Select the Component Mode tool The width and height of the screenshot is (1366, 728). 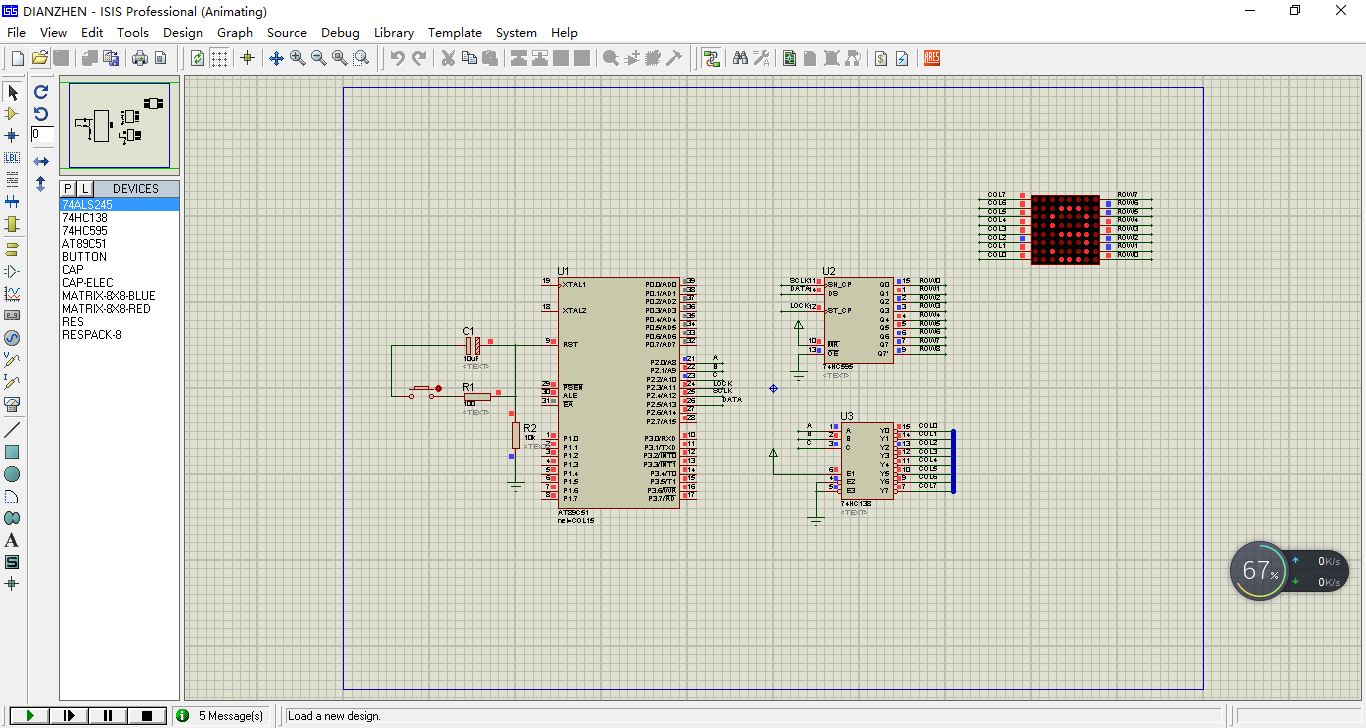12,114
